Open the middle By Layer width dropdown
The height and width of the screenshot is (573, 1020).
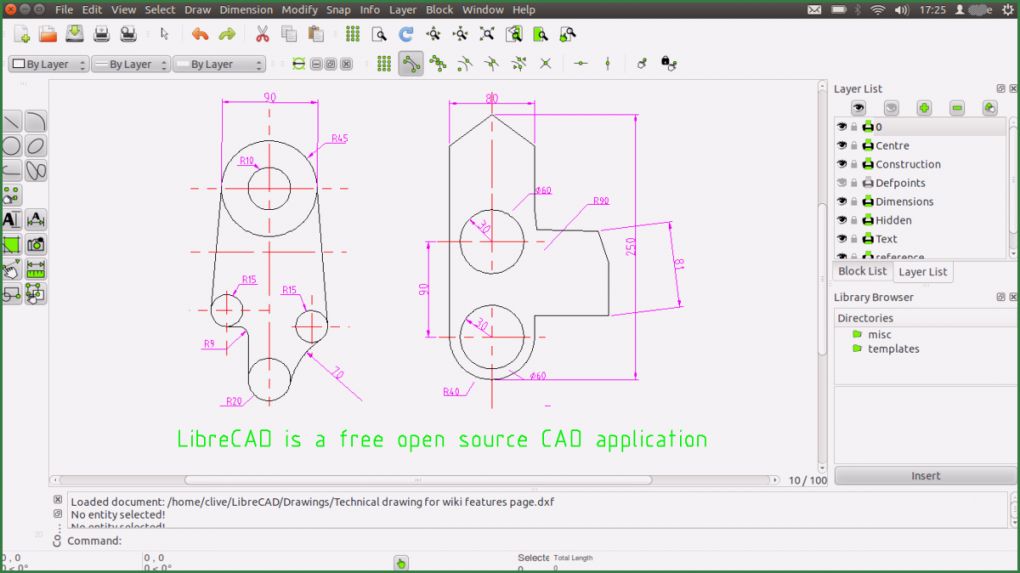click(131, 64)
